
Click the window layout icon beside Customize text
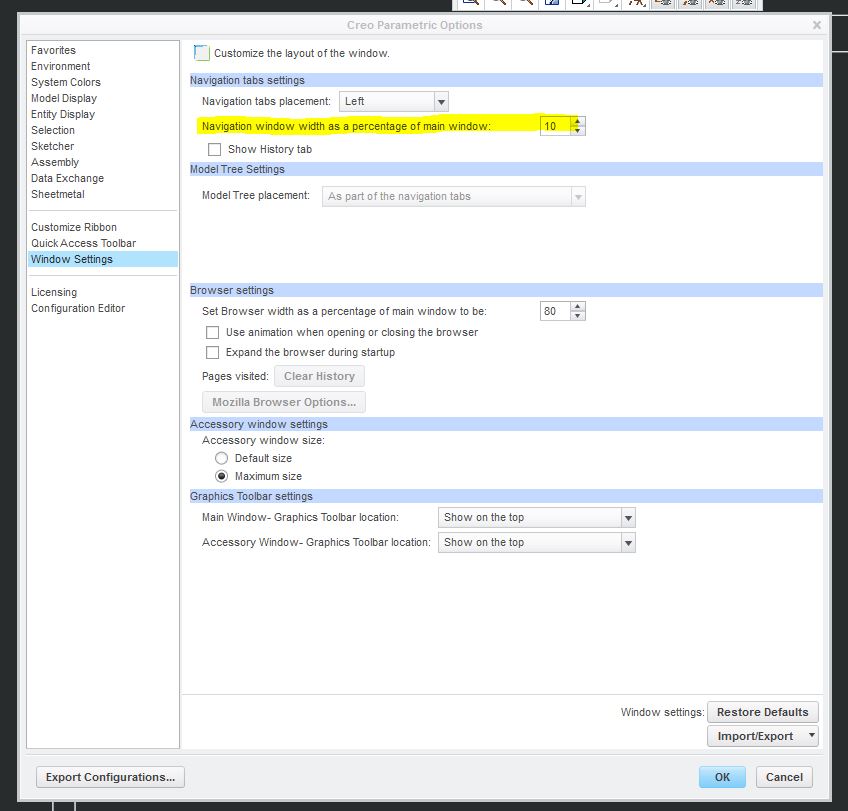pos(201,53)
